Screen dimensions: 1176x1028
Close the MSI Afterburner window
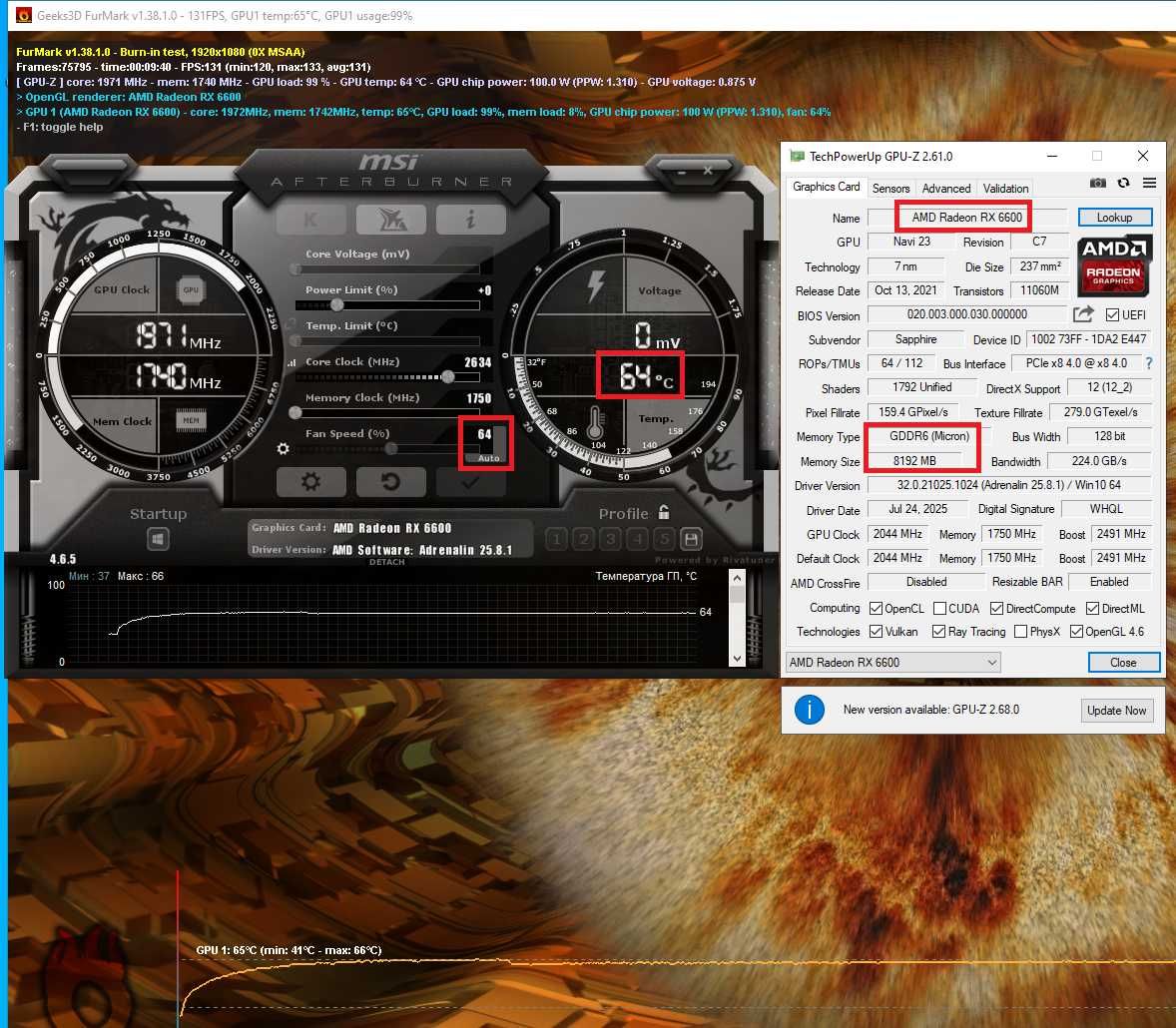click(707, 172)
